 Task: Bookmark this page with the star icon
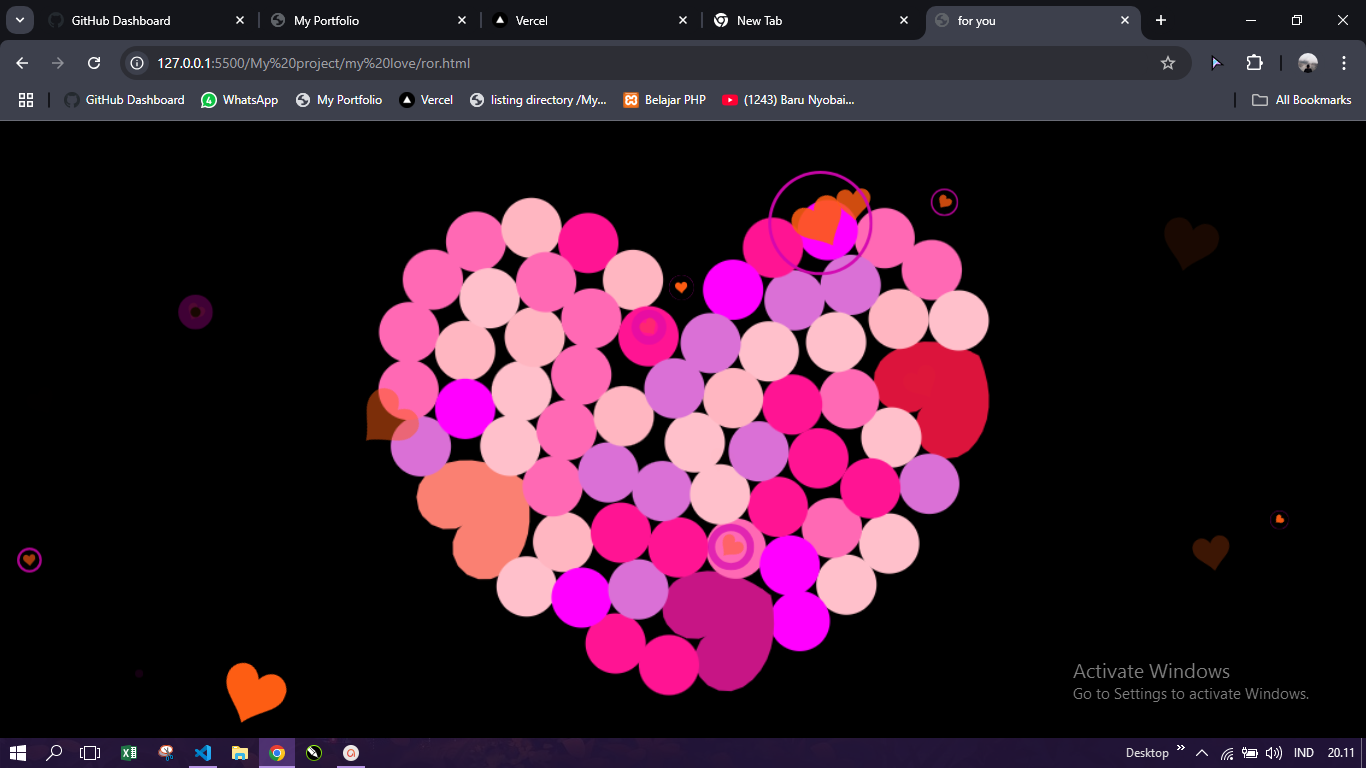coord(1167,63)
